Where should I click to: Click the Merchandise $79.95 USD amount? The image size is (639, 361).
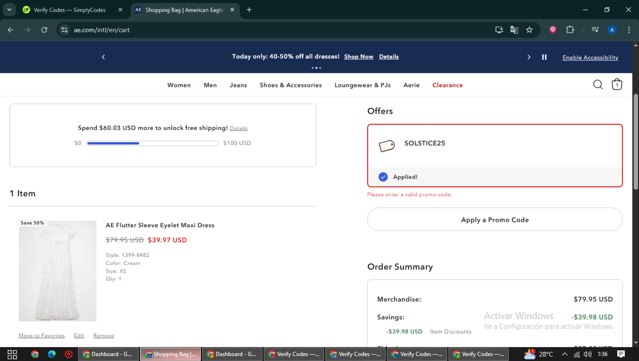(x=593, y=299)
